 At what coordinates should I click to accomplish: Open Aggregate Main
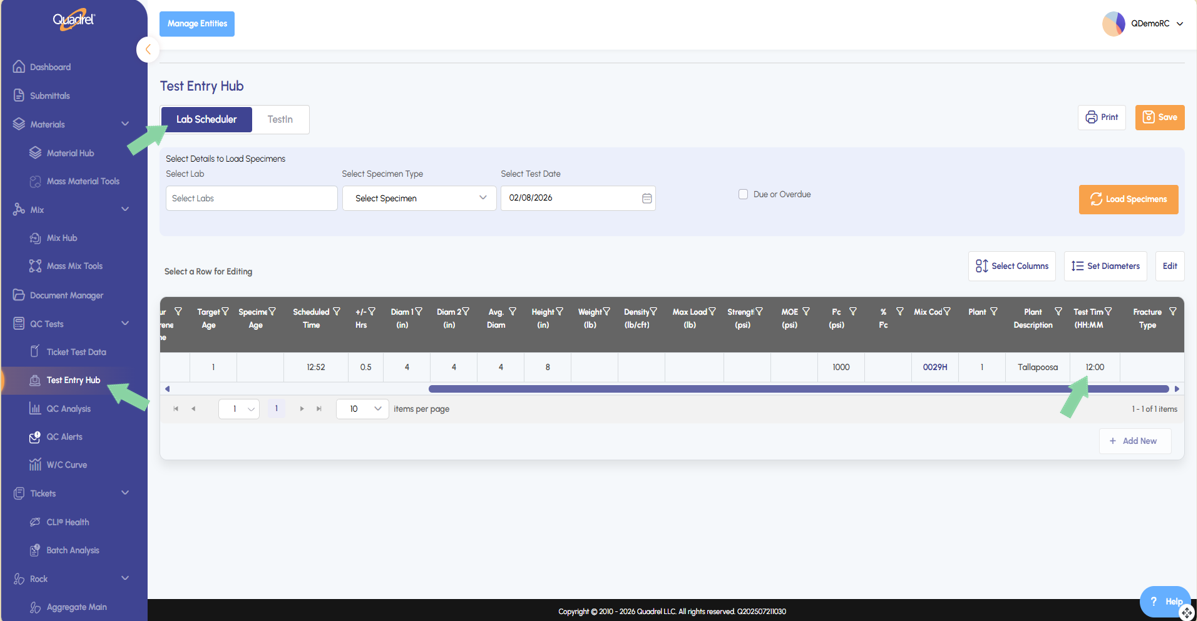point(76,607)
